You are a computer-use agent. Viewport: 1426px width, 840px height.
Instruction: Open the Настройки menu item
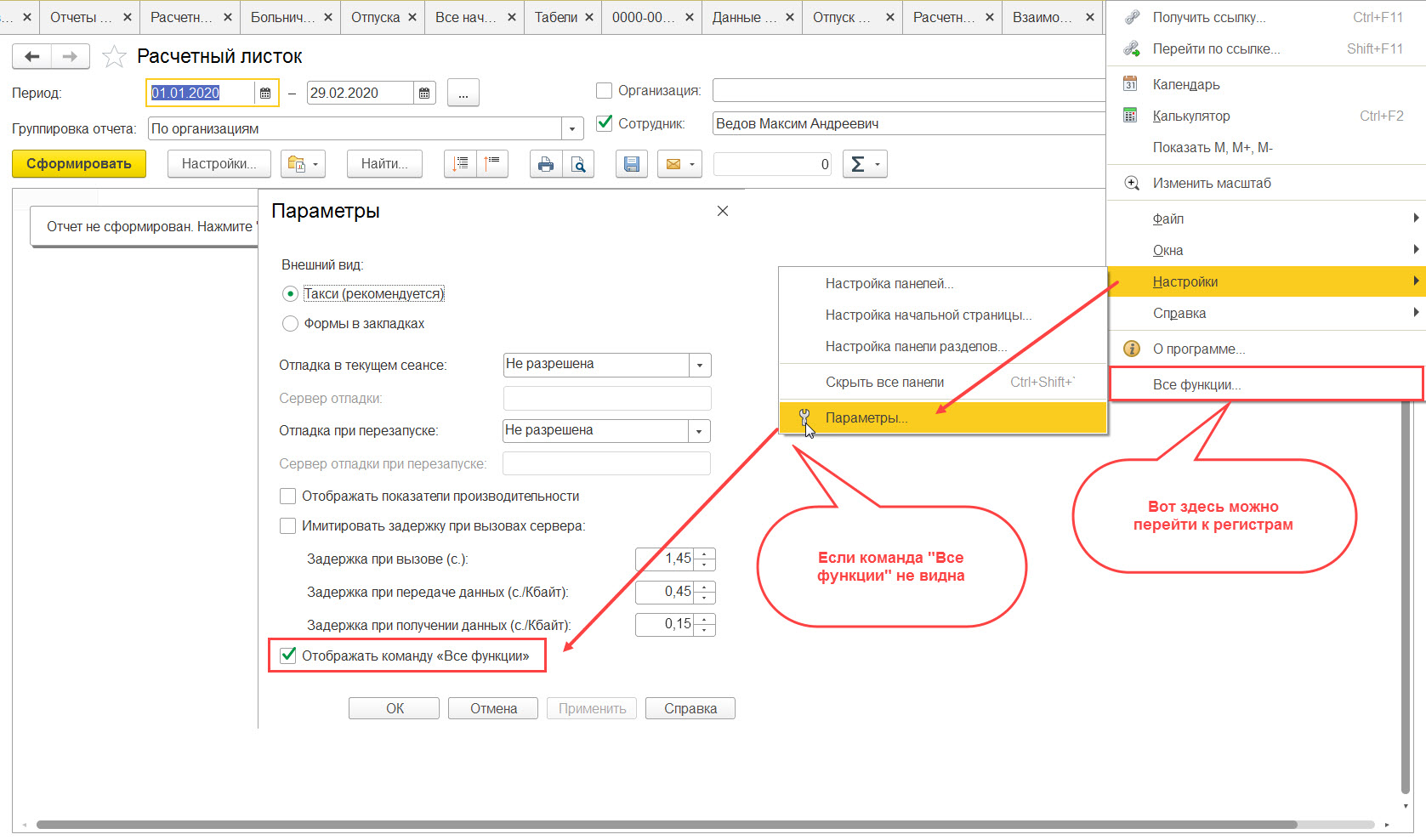click(1266, 281)
